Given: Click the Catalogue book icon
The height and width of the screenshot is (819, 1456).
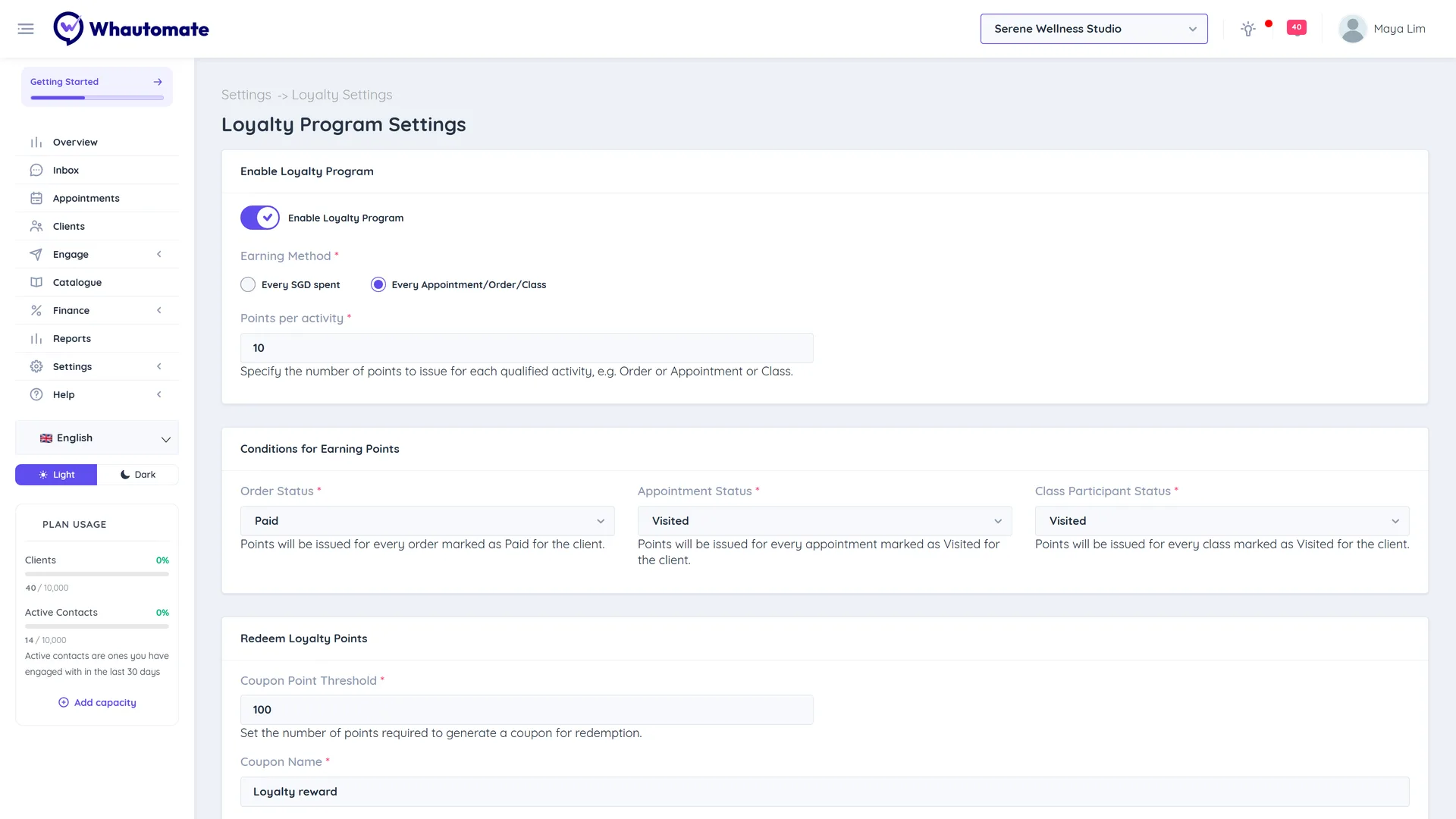Looking at the screenshot, I should [36, 283].
